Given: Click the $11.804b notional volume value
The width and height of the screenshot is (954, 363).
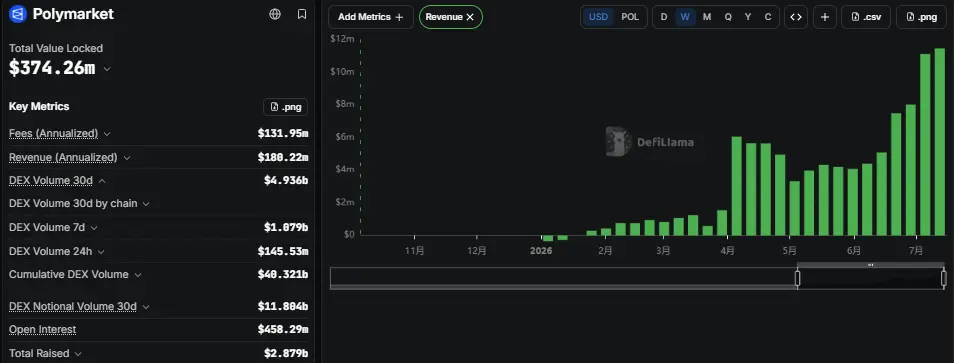Looking at the screenshot, I should click(x=283, y=307).
